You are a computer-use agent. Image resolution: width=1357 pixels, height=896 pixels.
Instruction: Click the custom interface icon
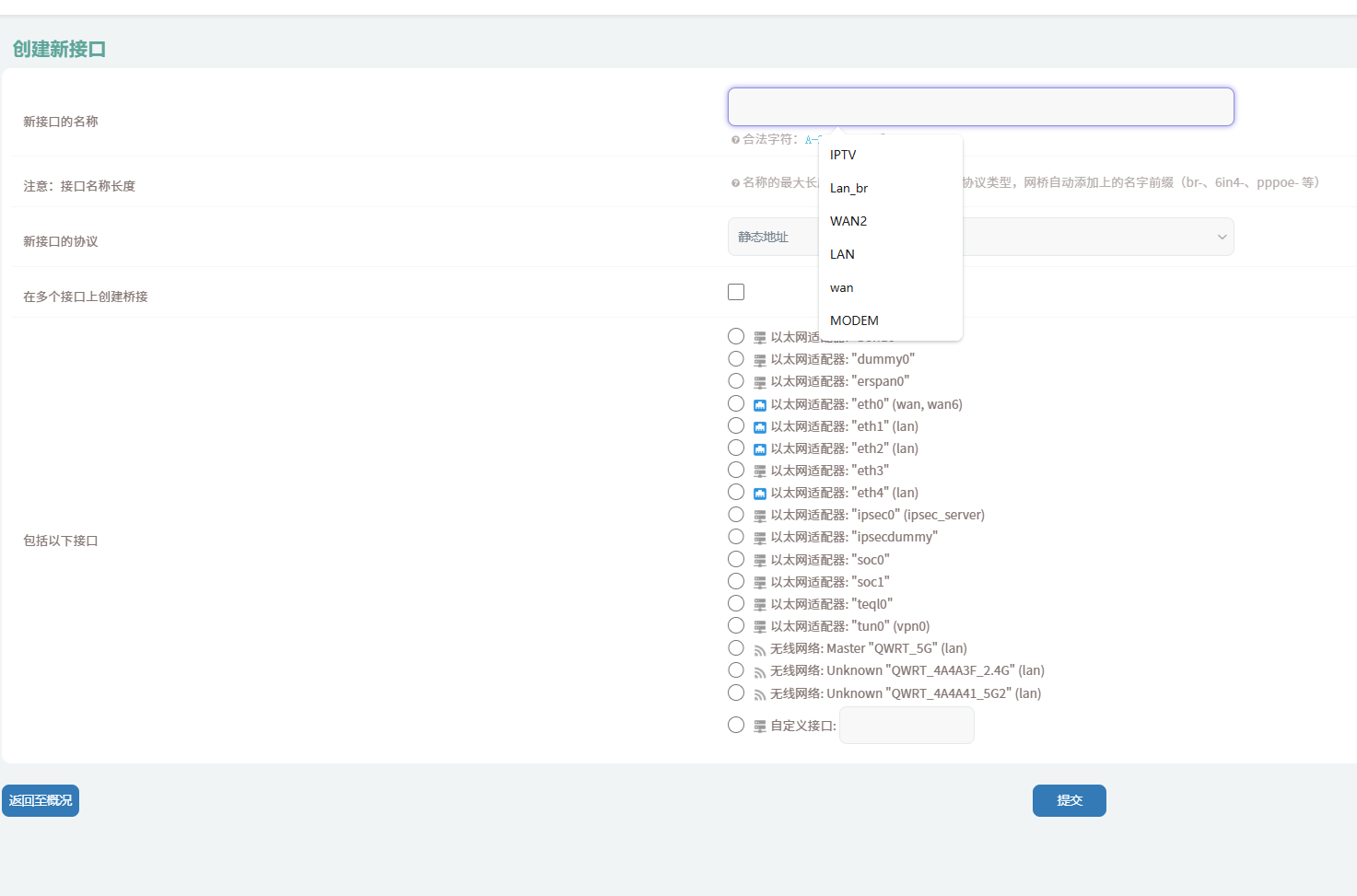tap(760, 727)
